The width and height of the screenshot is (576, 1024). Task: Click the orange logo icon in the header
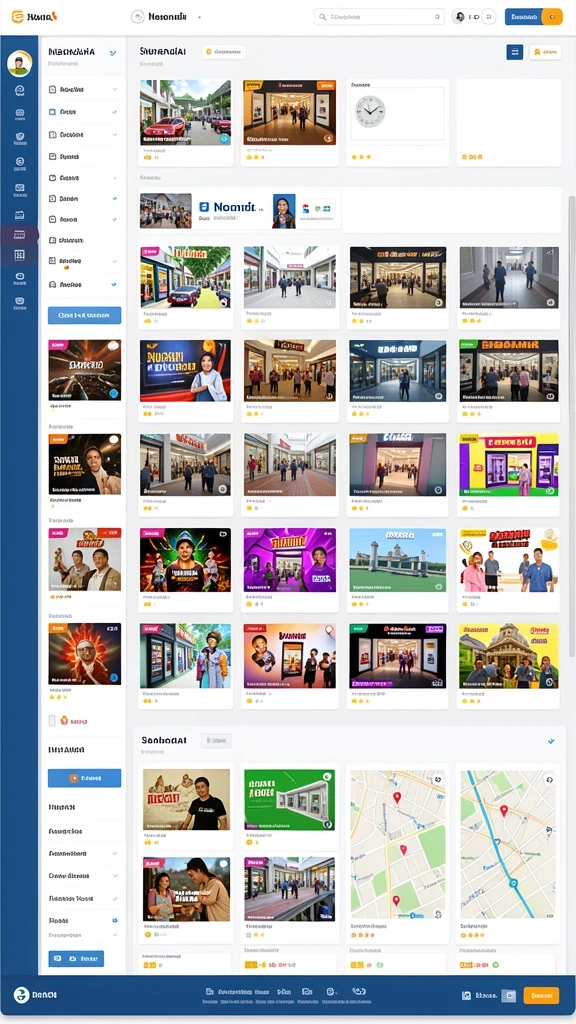(x=18, y=16)
